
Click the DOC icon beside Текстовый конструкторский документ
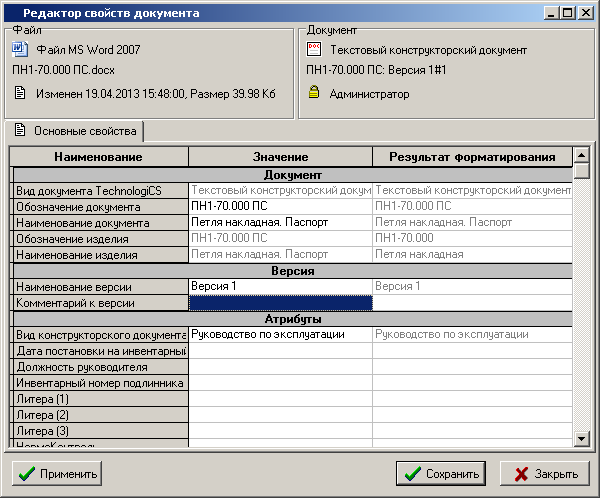click(314, 49)
